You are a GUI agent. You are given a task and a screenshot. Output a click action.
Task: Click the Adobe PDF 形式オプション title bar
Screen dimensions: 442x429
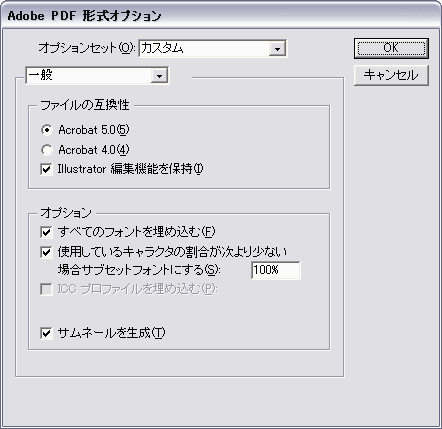pyautogui.click(x=221, y=16)
